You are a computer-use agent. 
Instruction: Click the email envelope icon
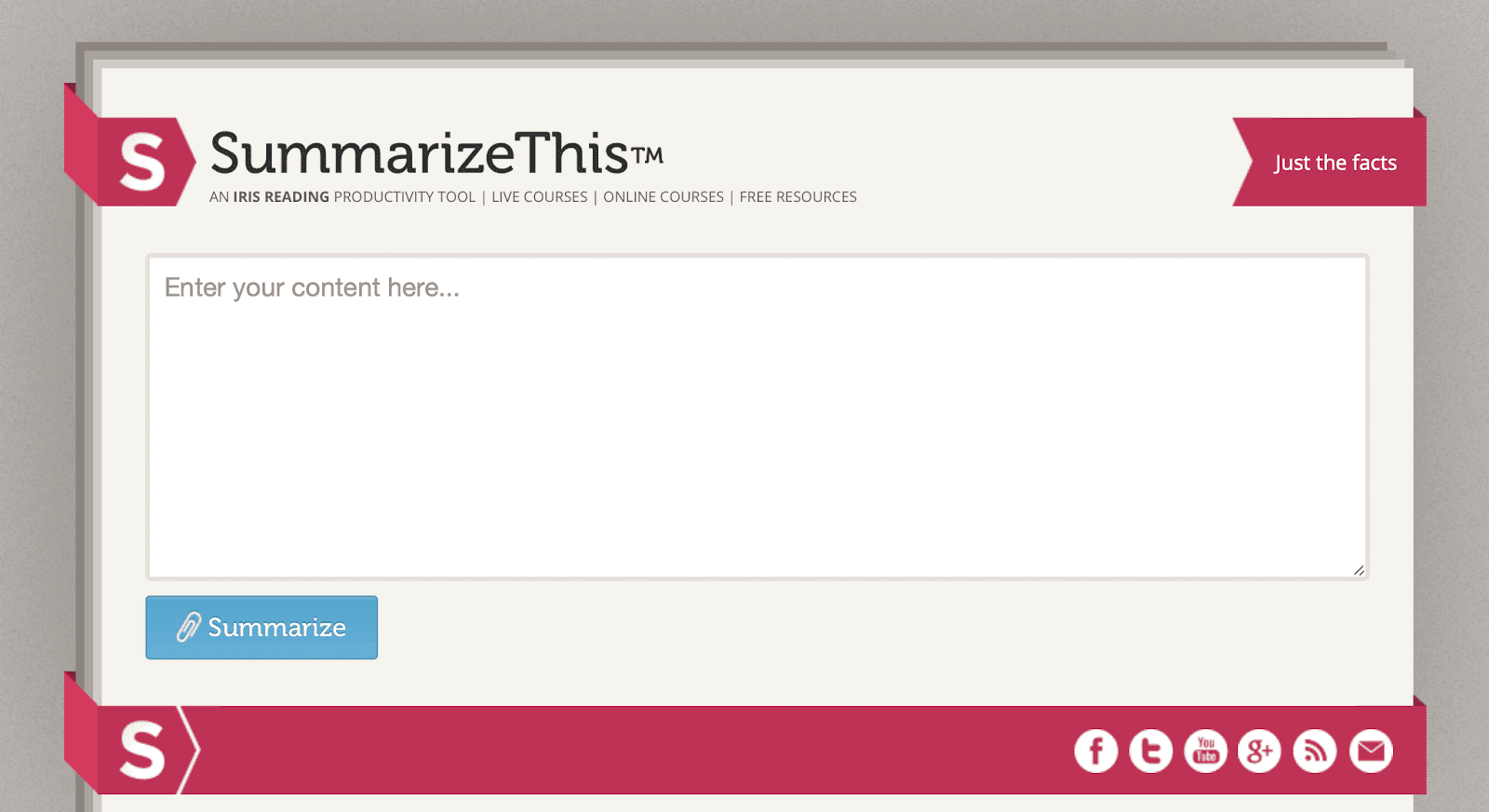(1371, 751)
